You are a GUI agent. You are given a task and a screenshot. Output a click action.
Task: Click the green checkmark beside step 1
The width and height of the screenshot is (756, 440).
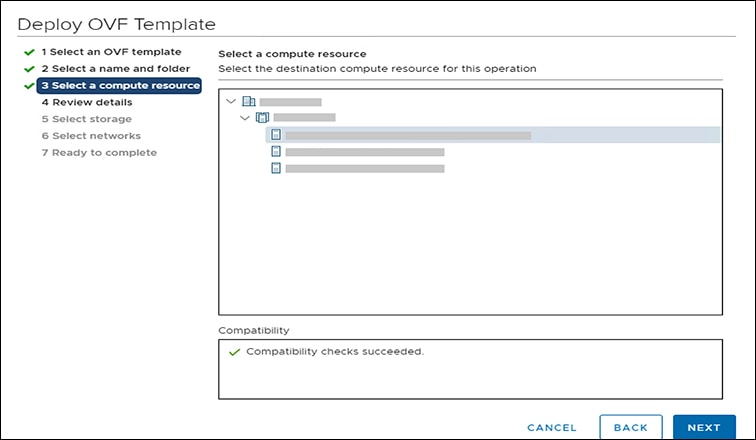click(x=29, y=52)
